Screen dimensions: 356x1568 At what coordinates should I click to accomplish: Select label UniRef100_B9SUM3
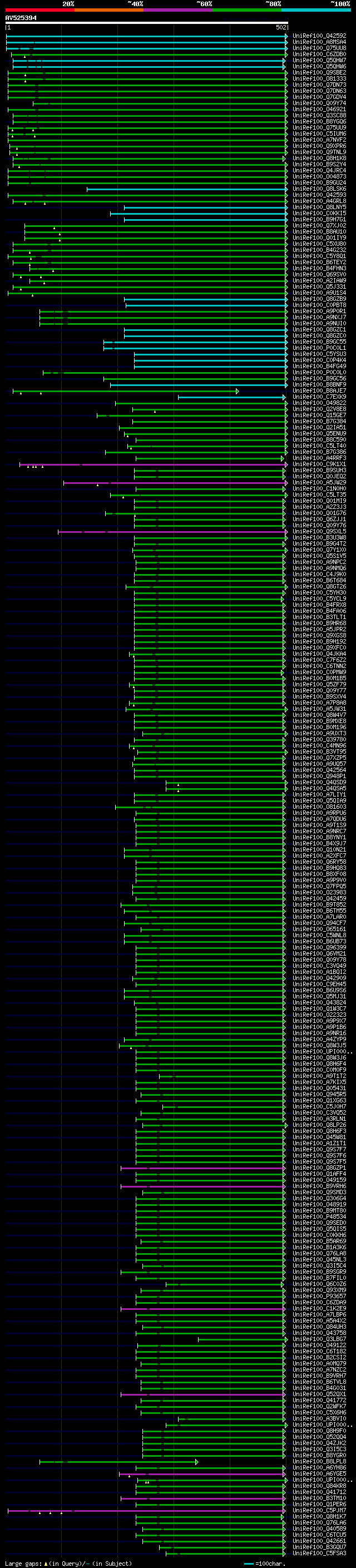pos(319,471)
